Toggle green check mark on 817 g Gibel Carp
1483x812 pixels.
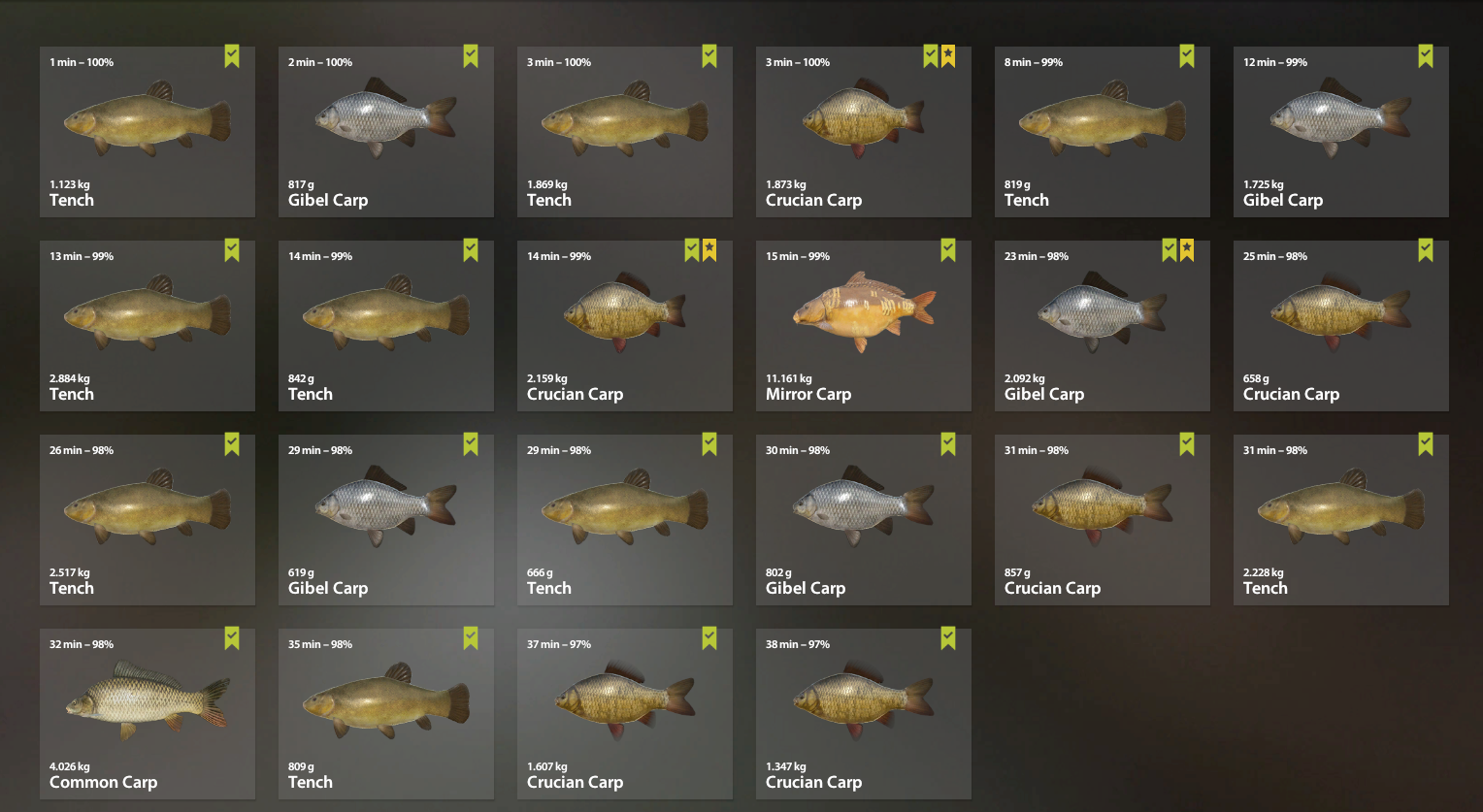click(x=471, y=56)
